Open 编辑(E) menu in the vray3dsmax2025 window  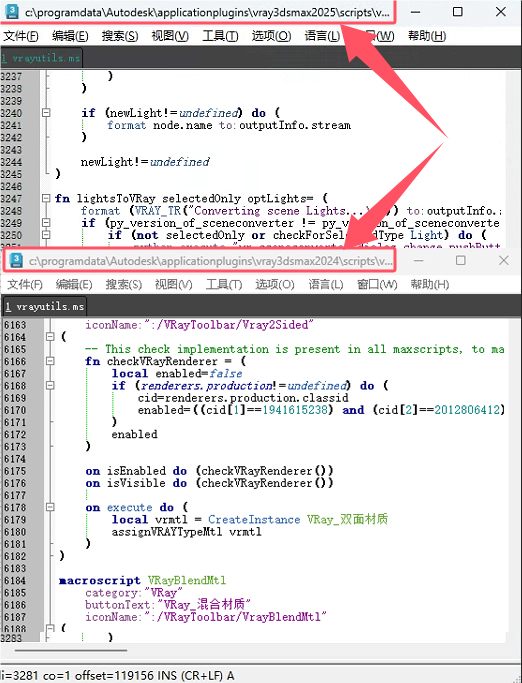(70, 36)
